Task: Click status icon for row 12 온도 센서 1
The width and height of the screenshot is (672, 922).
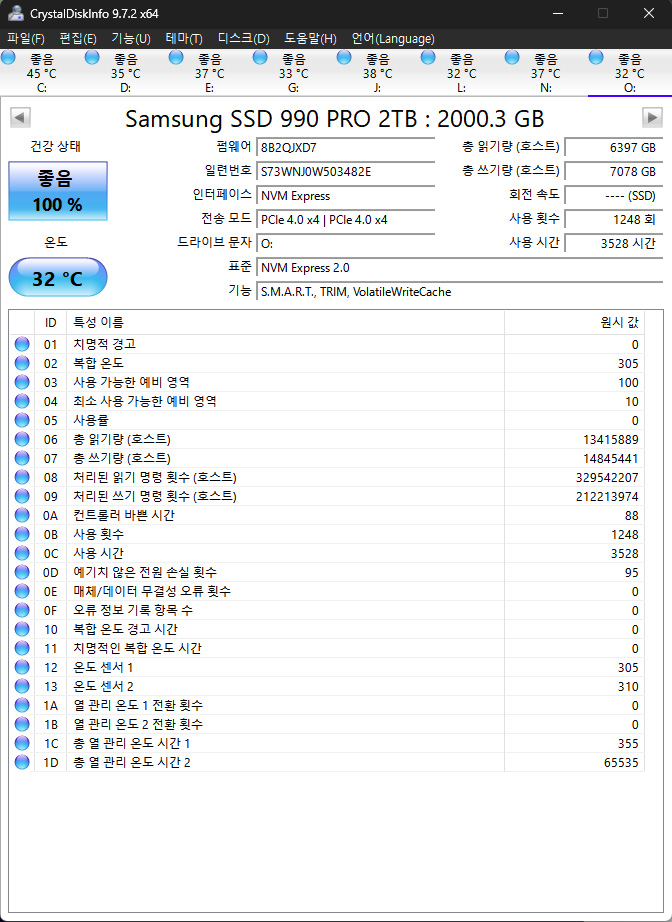Action: (22, 667)
